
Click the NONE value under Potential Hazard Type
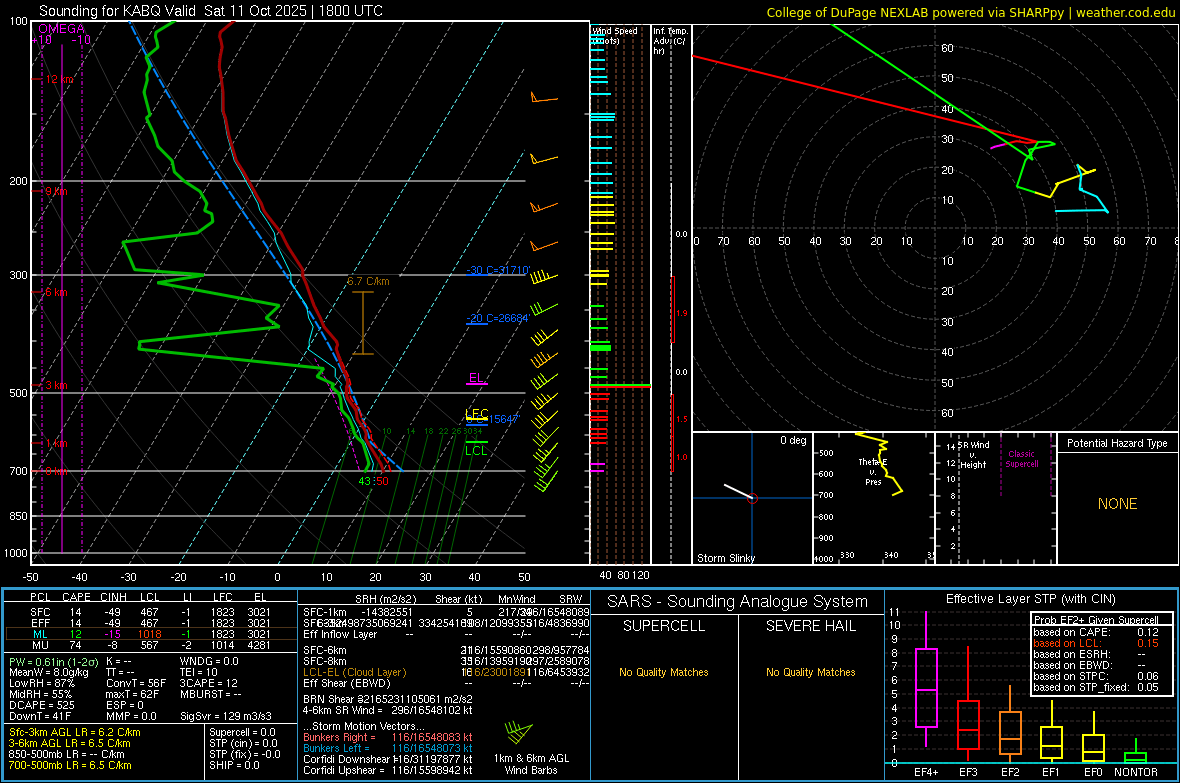1117,504
